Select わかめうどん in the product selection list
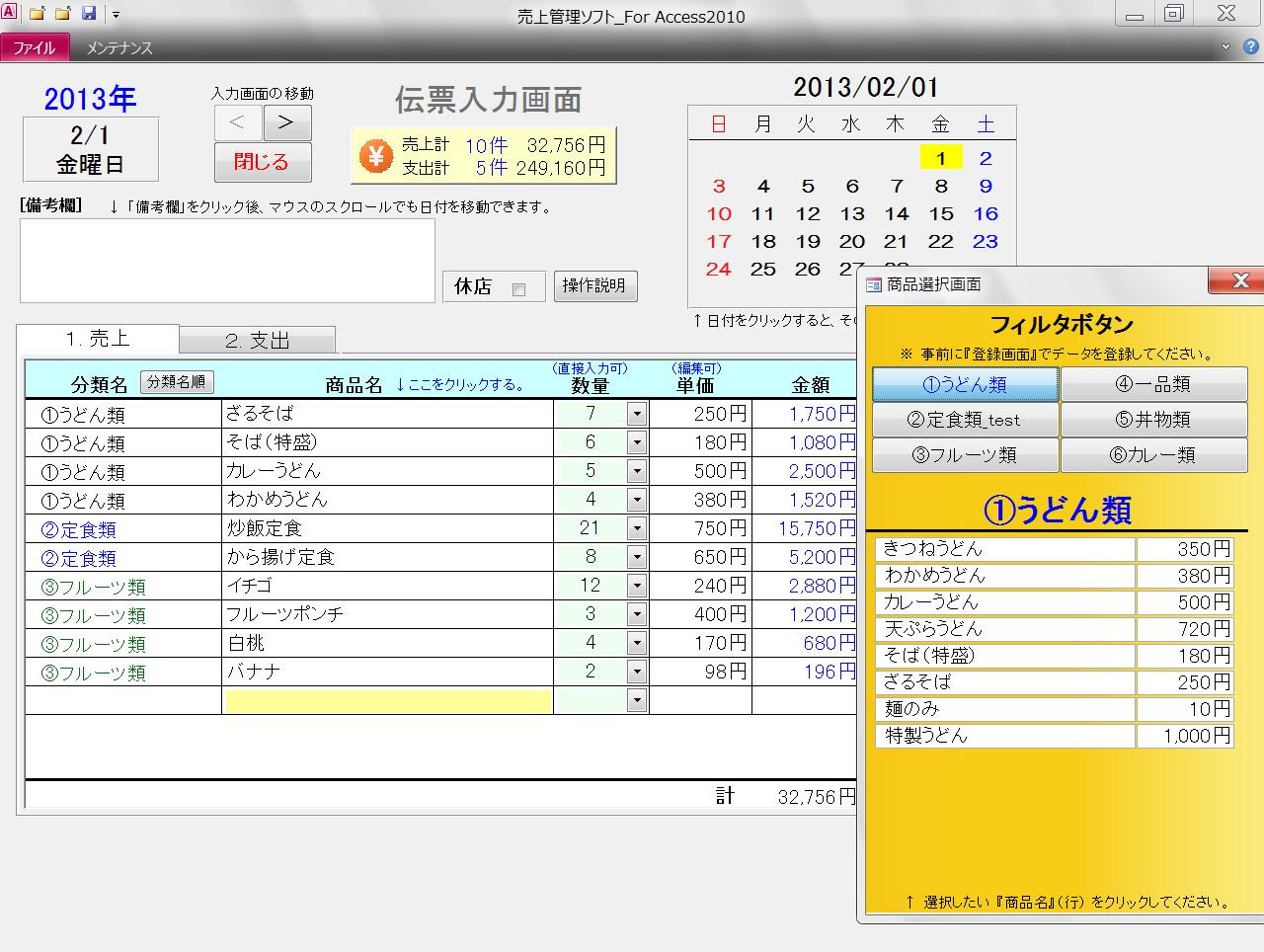Image resolution: width=1264 pixels, height=952 pixels. (x=1005, y=576)
